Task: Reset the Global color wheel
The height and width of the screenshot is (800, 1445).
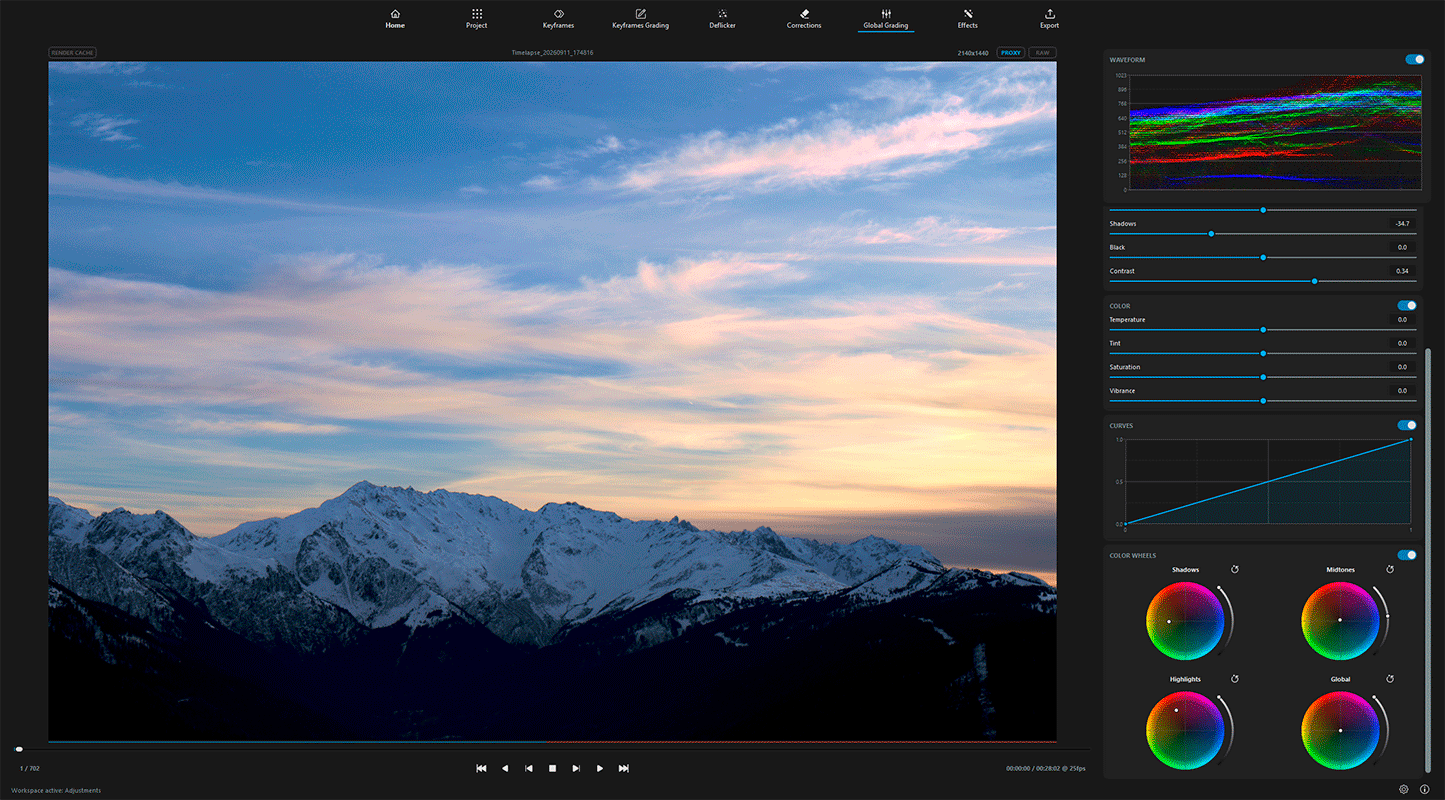Action: (1390, 679)
